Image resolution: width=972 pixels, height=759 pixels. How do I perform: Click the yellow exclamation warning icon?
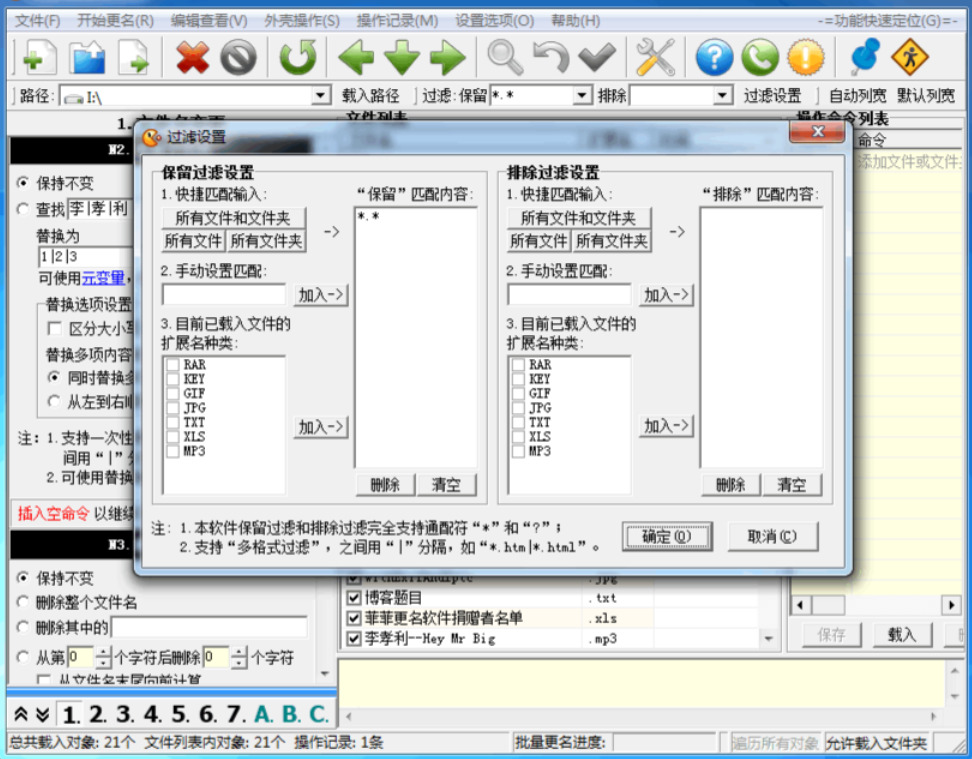[x=806, y=57]
